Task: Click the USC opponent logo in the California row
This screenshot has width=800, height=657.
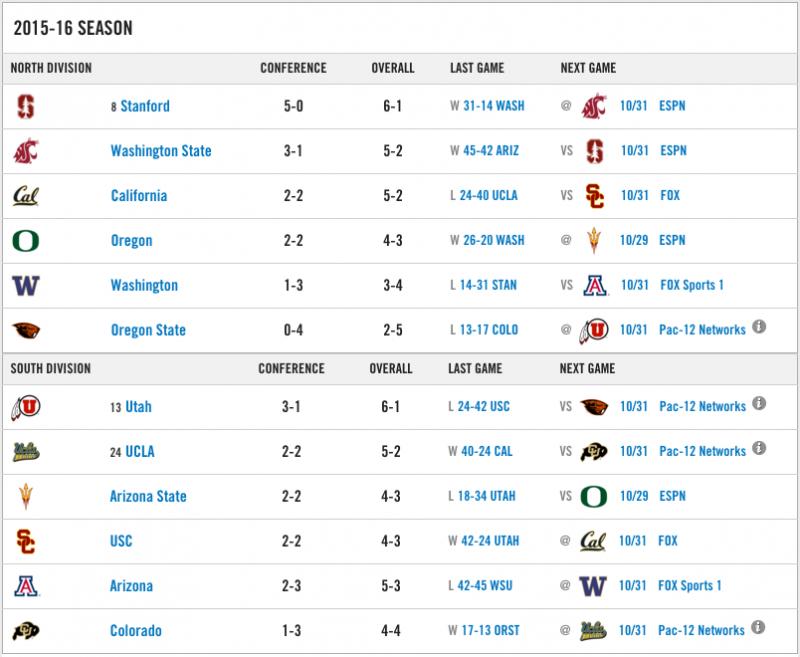Action: [594, 196]
